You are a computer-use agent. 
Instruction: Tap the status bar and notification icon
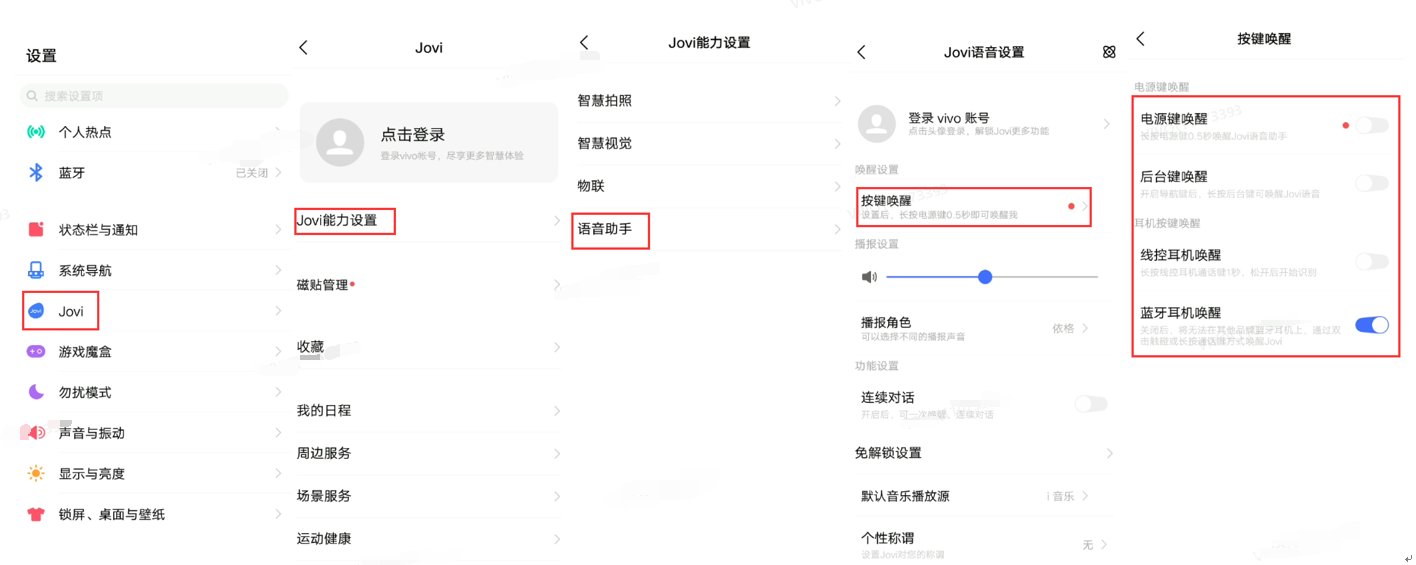[36, 230]
